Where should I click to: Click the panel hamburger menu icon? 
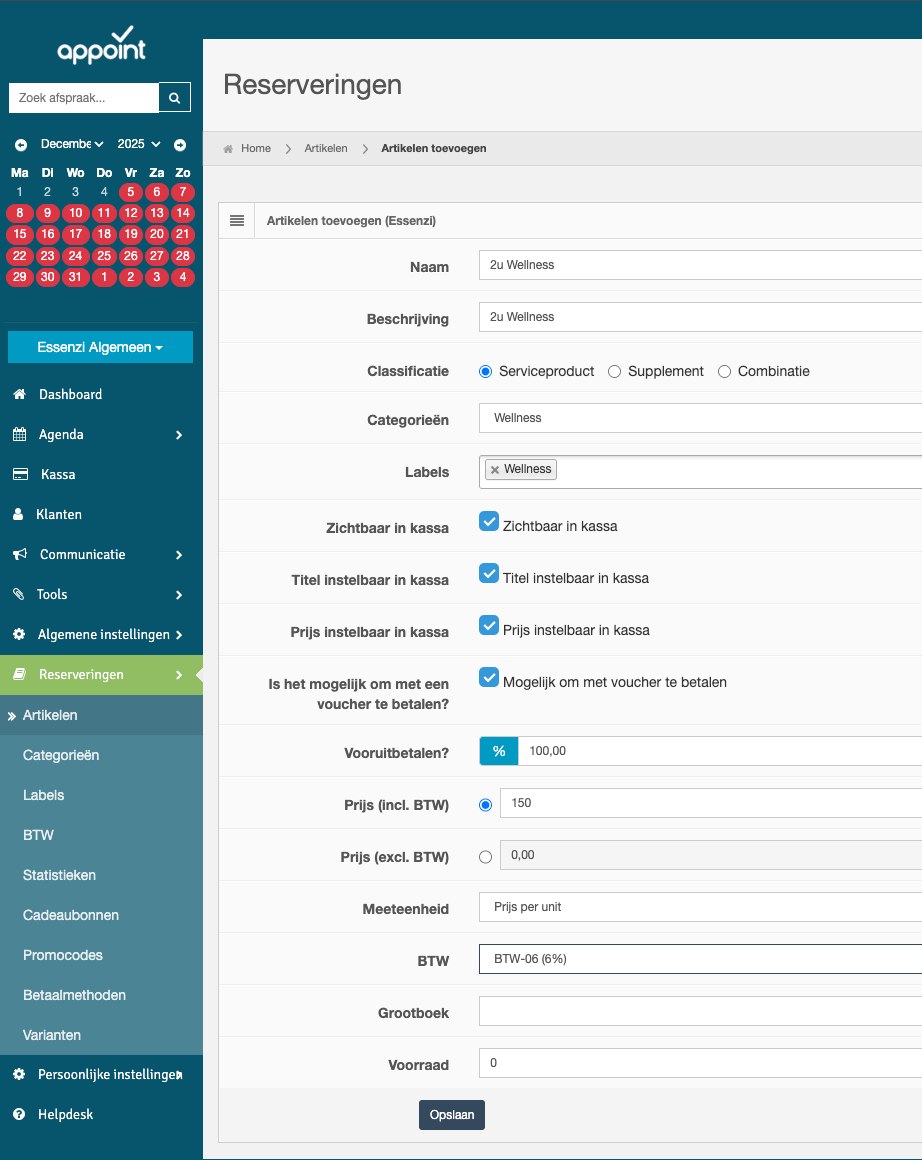click(x=237, y=220)
